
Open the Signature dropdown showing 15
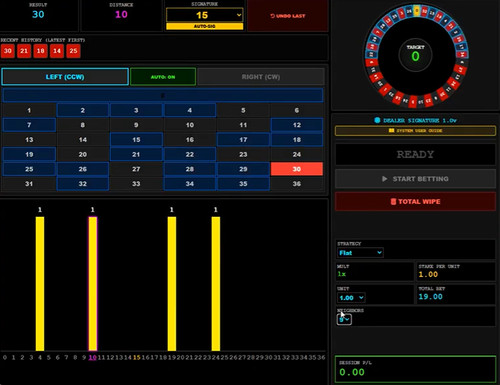tap(204, 15)
